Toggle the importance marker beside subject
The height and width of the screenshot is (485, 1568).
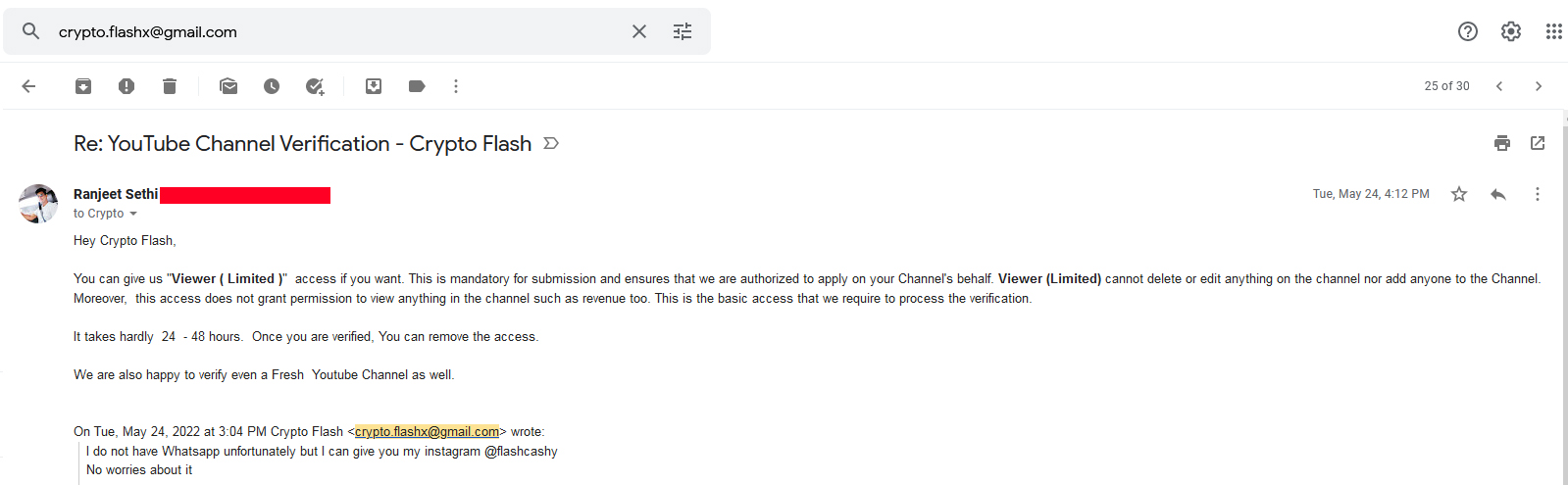click(x=551, y=143)
